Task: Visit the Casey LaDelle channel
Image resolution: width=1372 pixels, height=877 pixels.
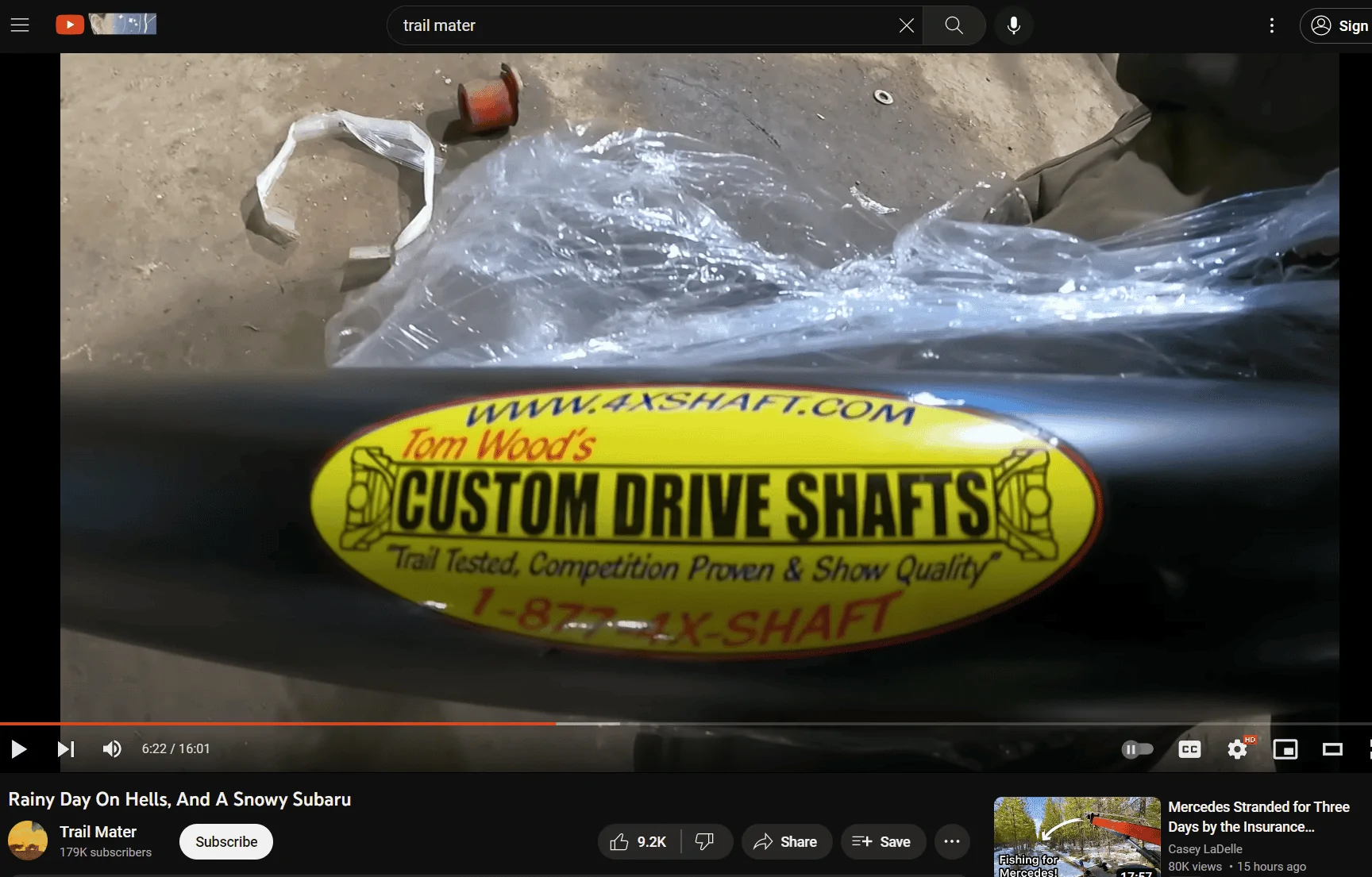Action: point(1205,849)
